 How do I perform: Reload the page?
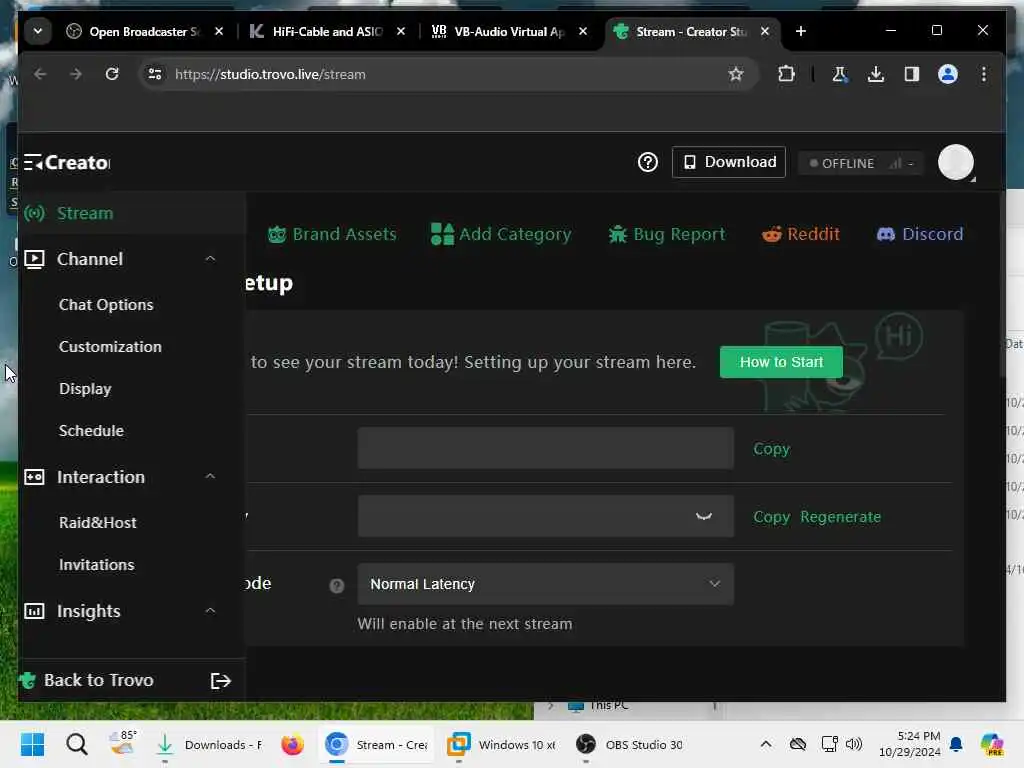tap(112, 74)
